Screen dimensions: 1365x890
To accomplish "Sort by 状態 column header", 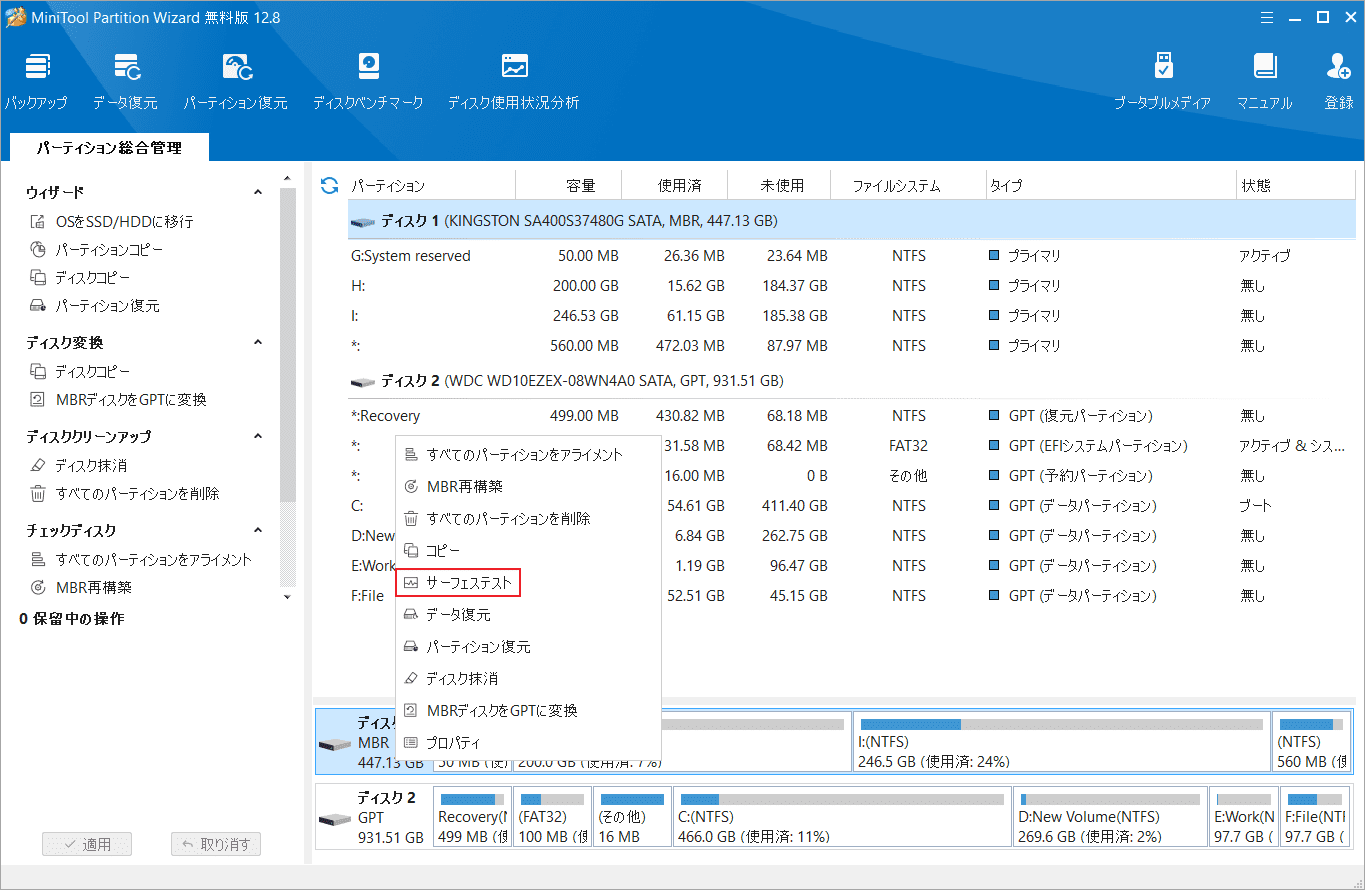I will click(x=1256, y=185).
